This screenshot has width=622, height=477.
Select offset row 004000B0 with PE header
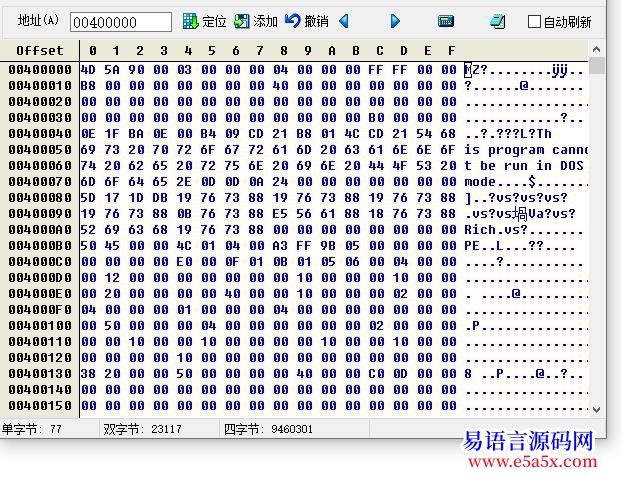click(x=40, y=245)
